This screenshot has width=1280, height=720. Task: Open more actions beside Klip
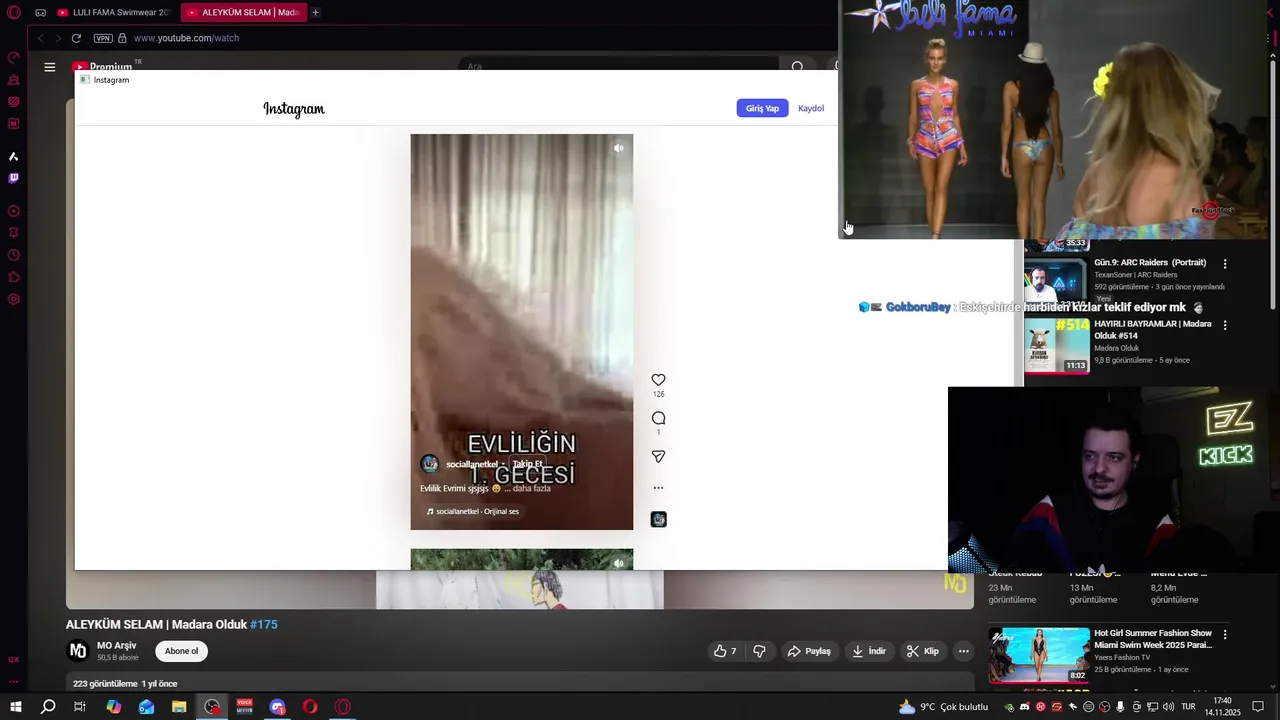coord(964,651)
